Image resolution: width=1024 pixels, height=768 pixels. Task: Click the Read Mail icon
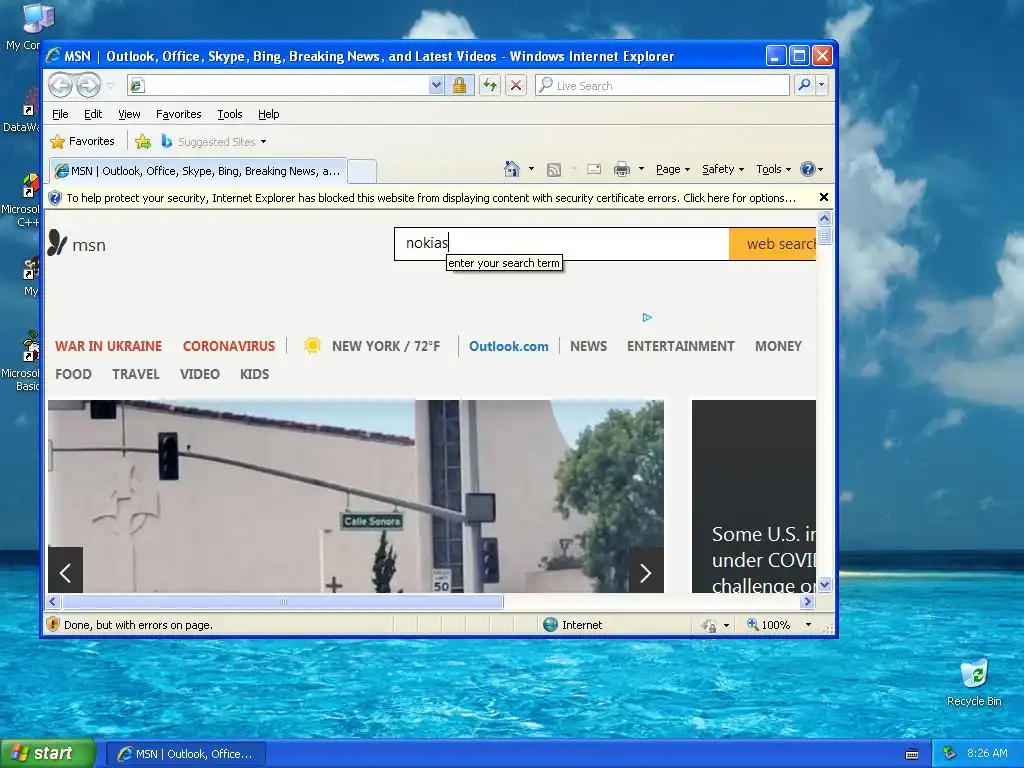click(594, 169)
